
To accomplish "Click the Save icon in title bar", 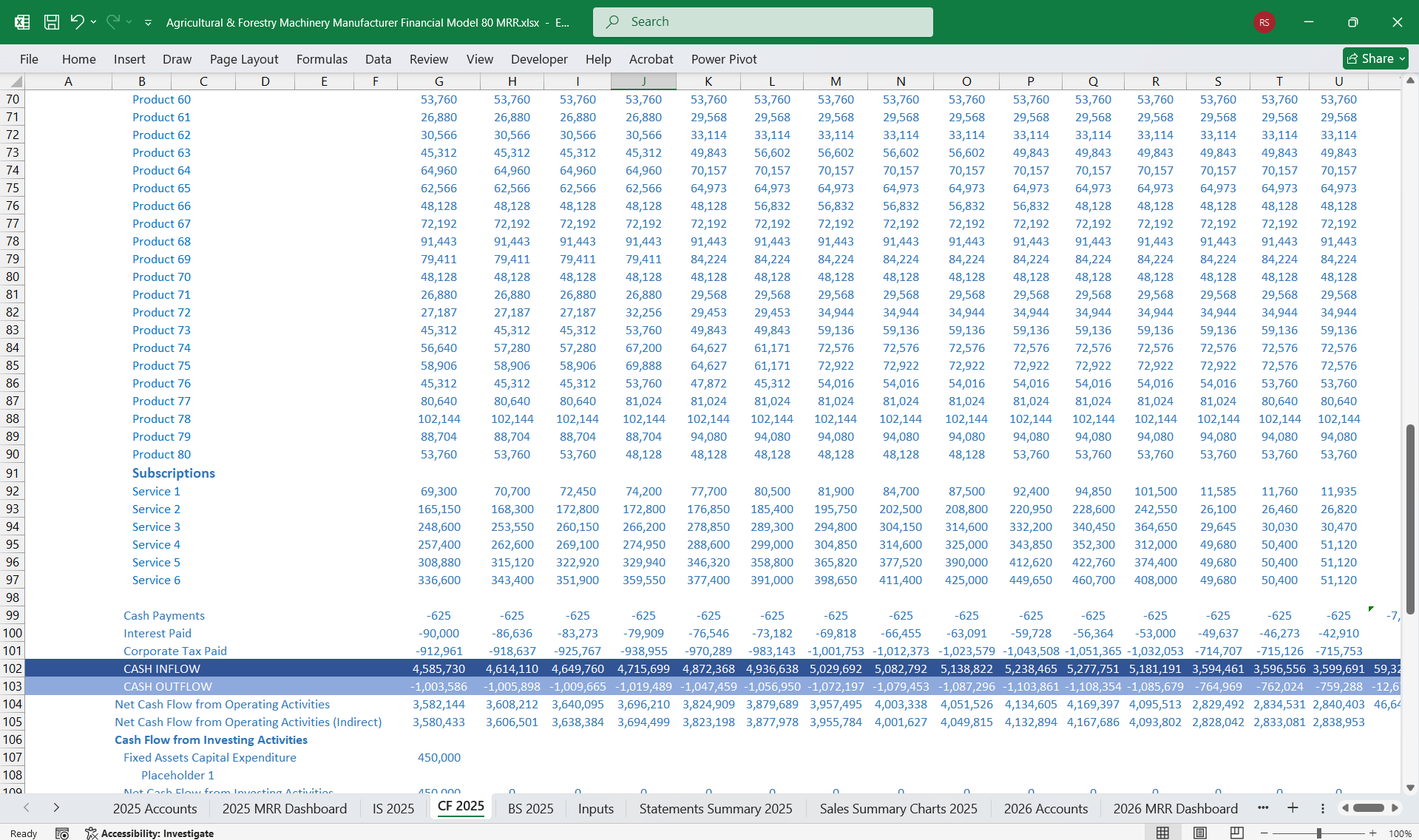I will (x=52, y=22).
